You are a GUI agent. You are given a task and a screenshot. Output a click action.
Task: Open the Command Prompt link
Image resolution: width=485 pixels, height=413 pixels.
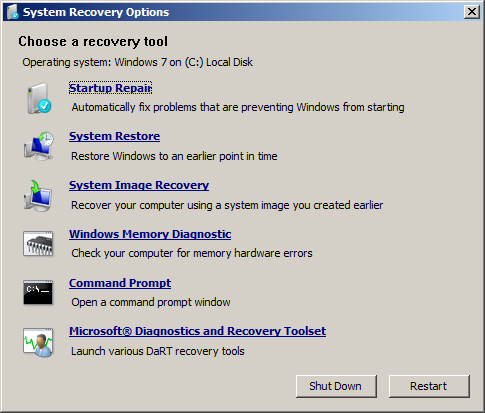(120, 283)
